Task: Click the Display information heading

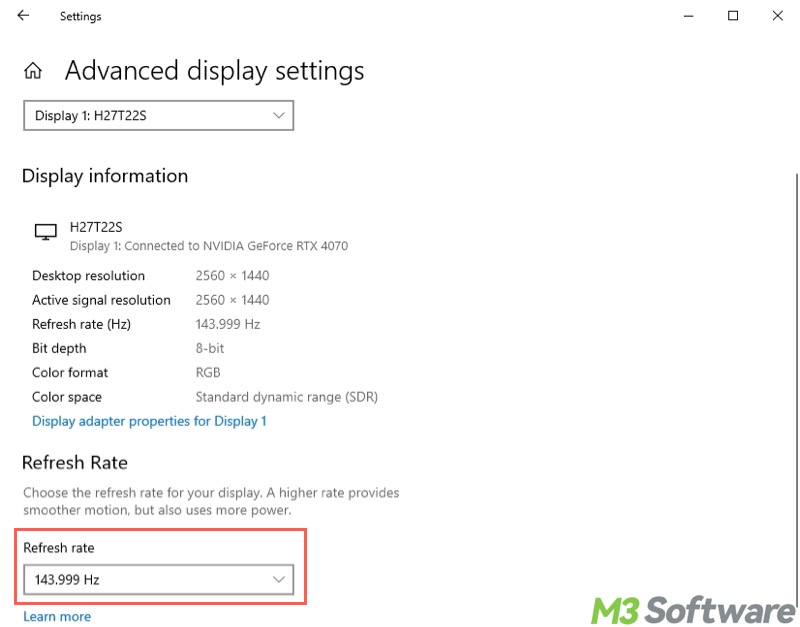Action: (105, 175)
